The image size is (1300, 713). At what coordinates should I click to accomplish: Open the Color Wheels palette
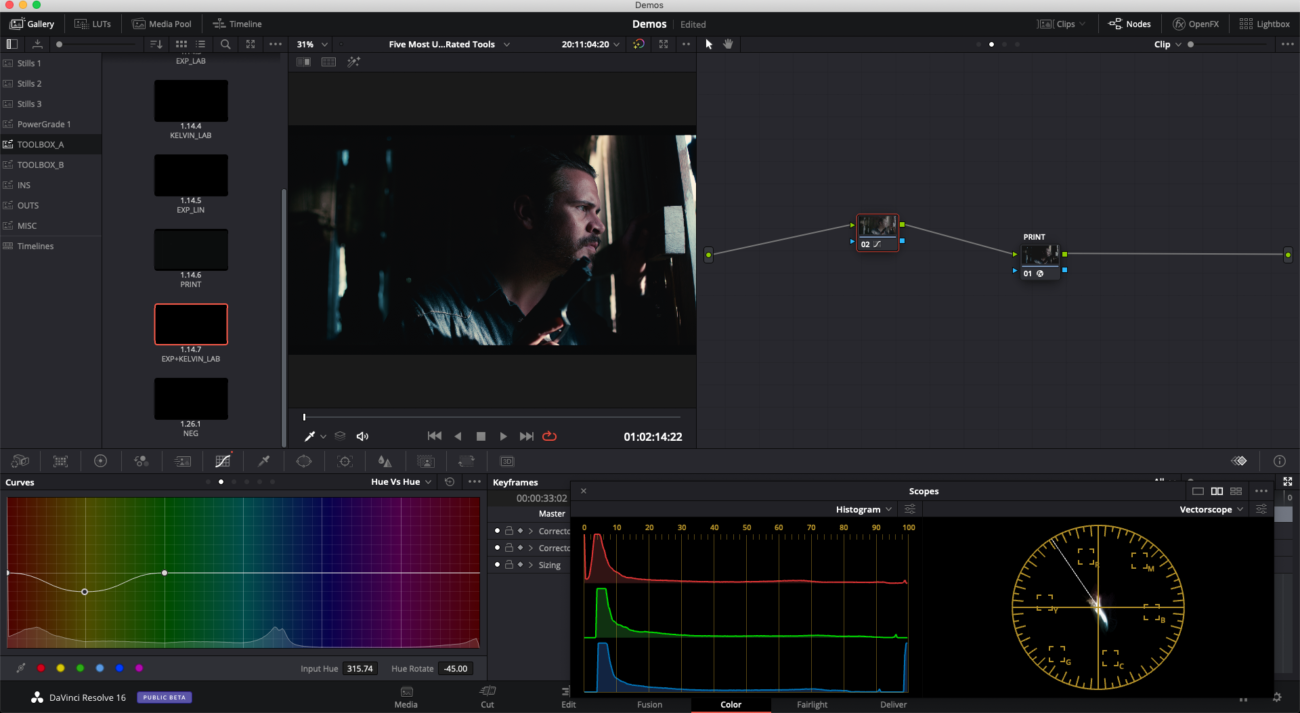pos(100,461)
